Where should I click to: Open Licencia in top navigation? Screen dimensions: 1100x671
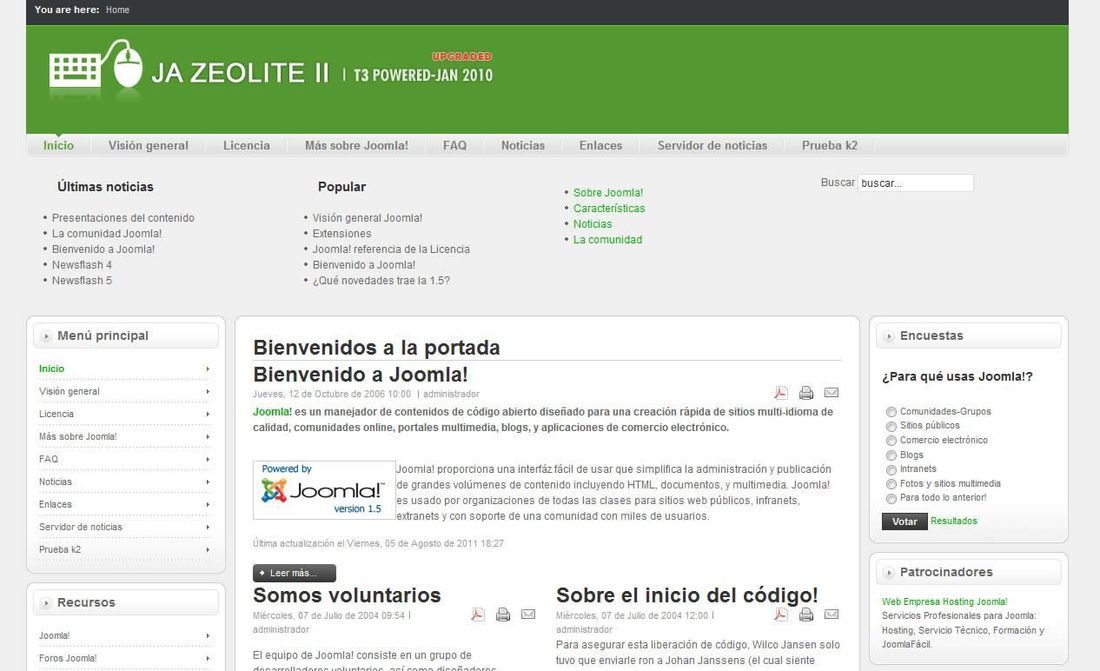246,145
